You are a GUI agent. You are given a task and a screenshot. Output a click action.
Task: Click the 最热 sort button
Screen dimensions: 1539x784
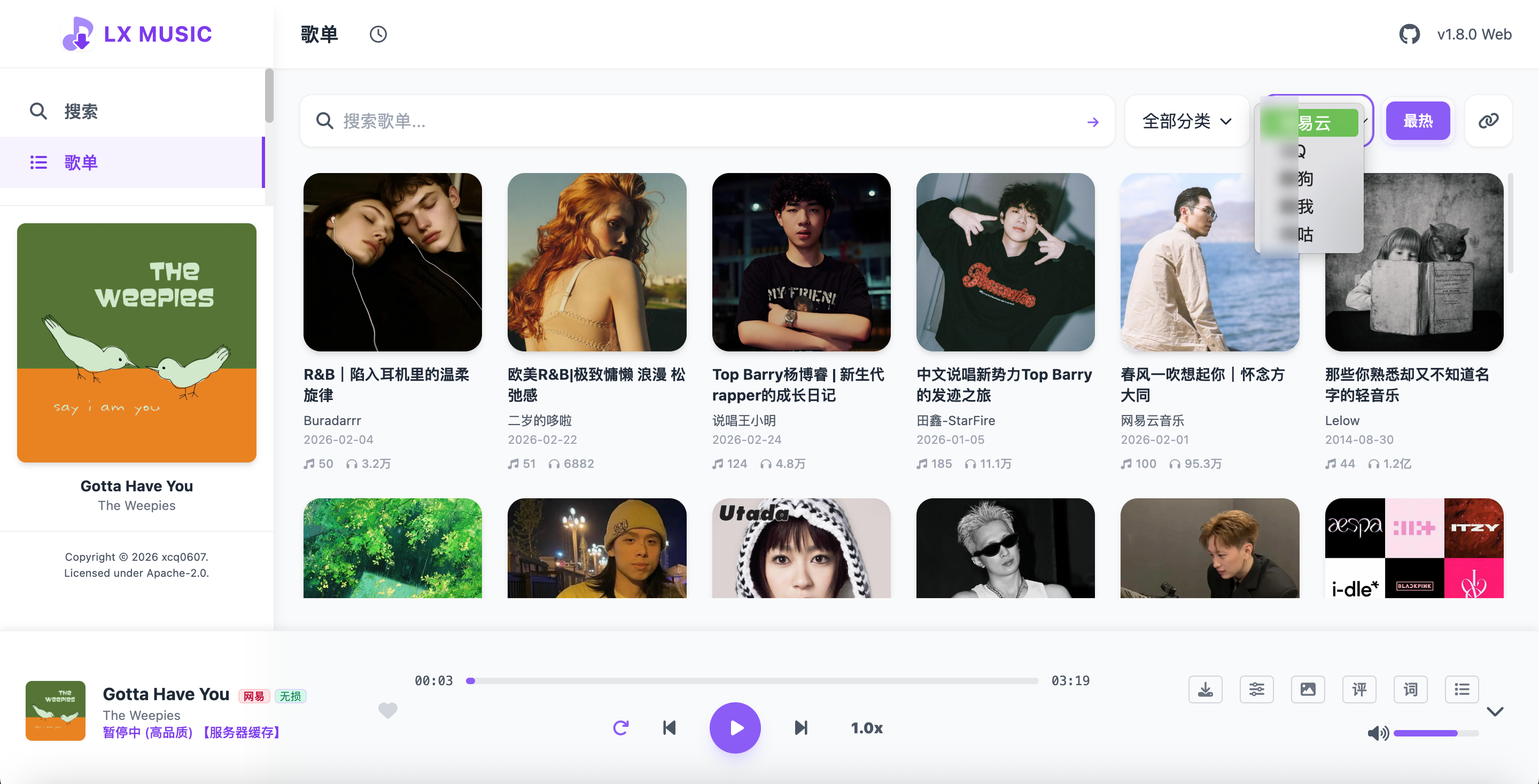1417,121
